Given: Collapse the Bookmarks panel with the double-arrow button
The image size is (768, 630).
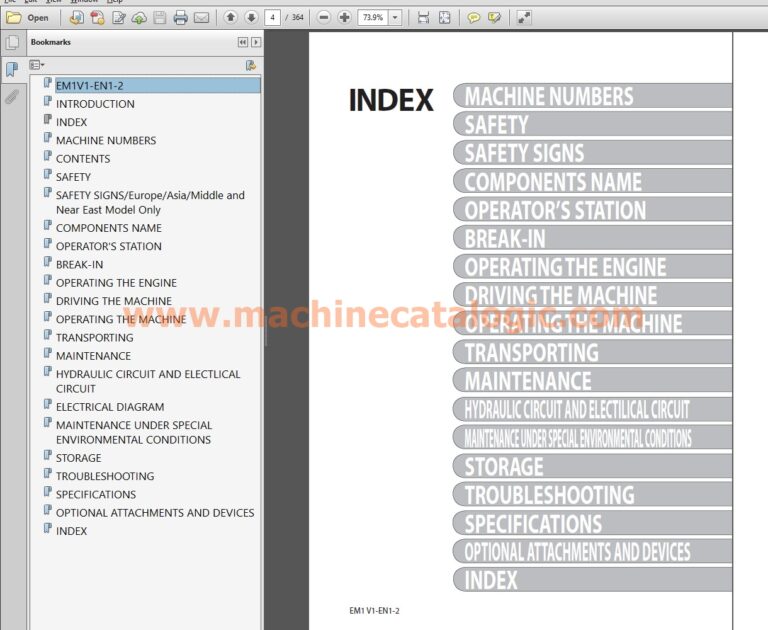Looking at the screenshot, I should pos(242,42).
